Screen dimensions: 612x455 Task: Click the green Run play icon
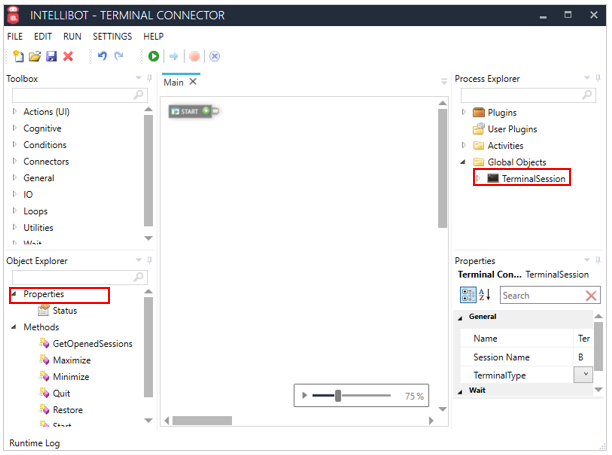(153, 57)
